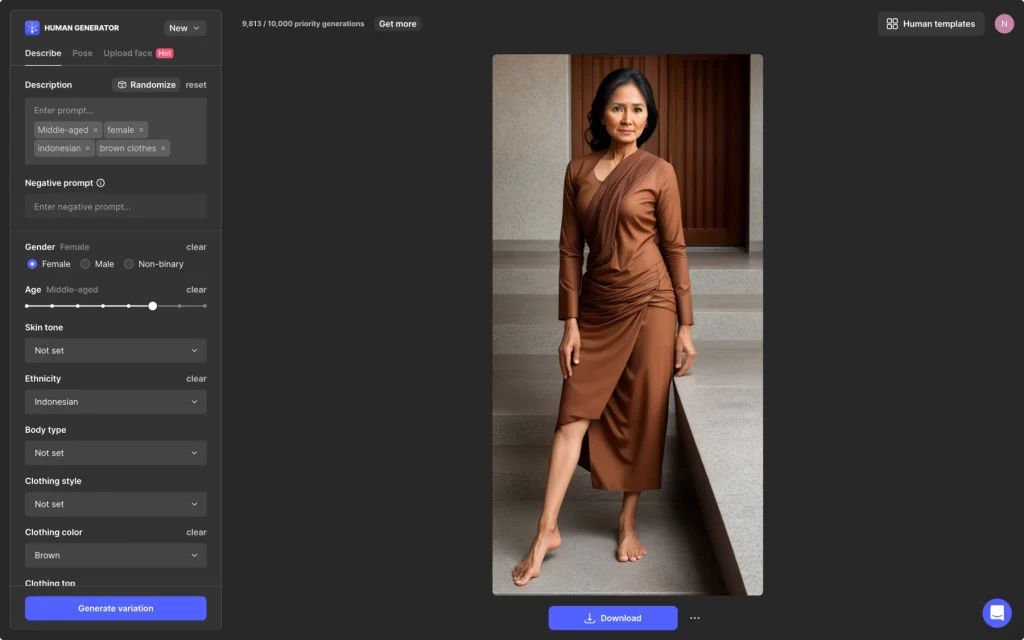This screenshot has height=640, width=1024.
Task: Expand the Clothing style dropdown
Action: pyautogui.click(x=116, y=504)
